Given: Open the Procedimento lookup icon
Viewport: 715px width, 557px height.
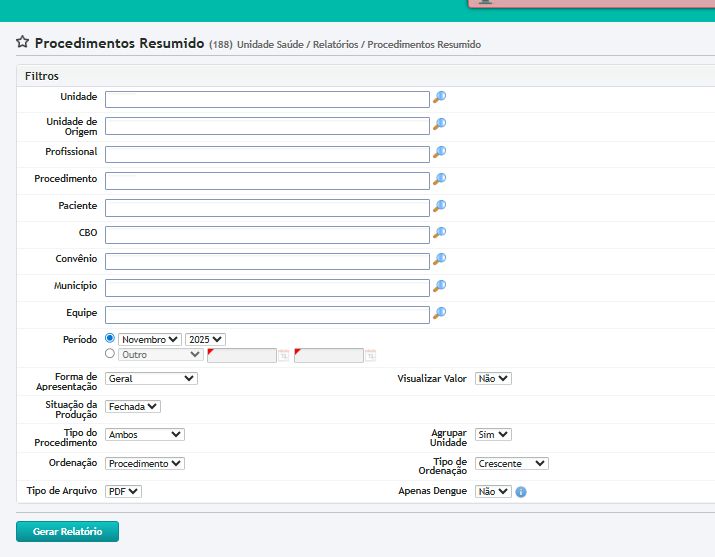Looking at the screenshot, I should tap(439, 179).
